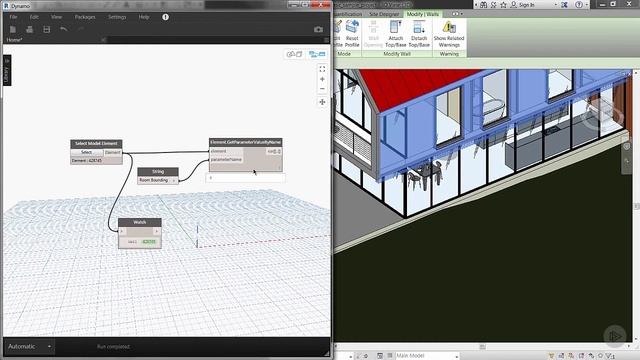Click the GetParameterValueByName node title
640x360 pixels.
(x=245, y=142)
